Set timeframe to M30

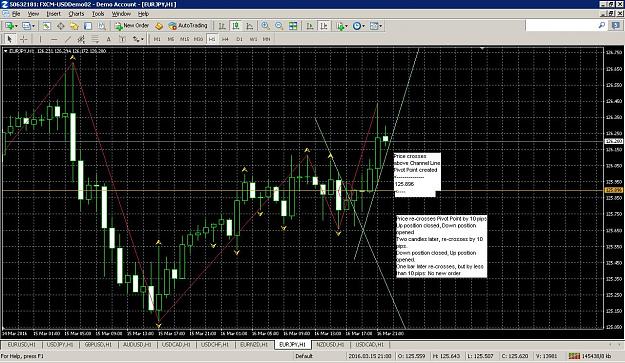click(198, 39)
